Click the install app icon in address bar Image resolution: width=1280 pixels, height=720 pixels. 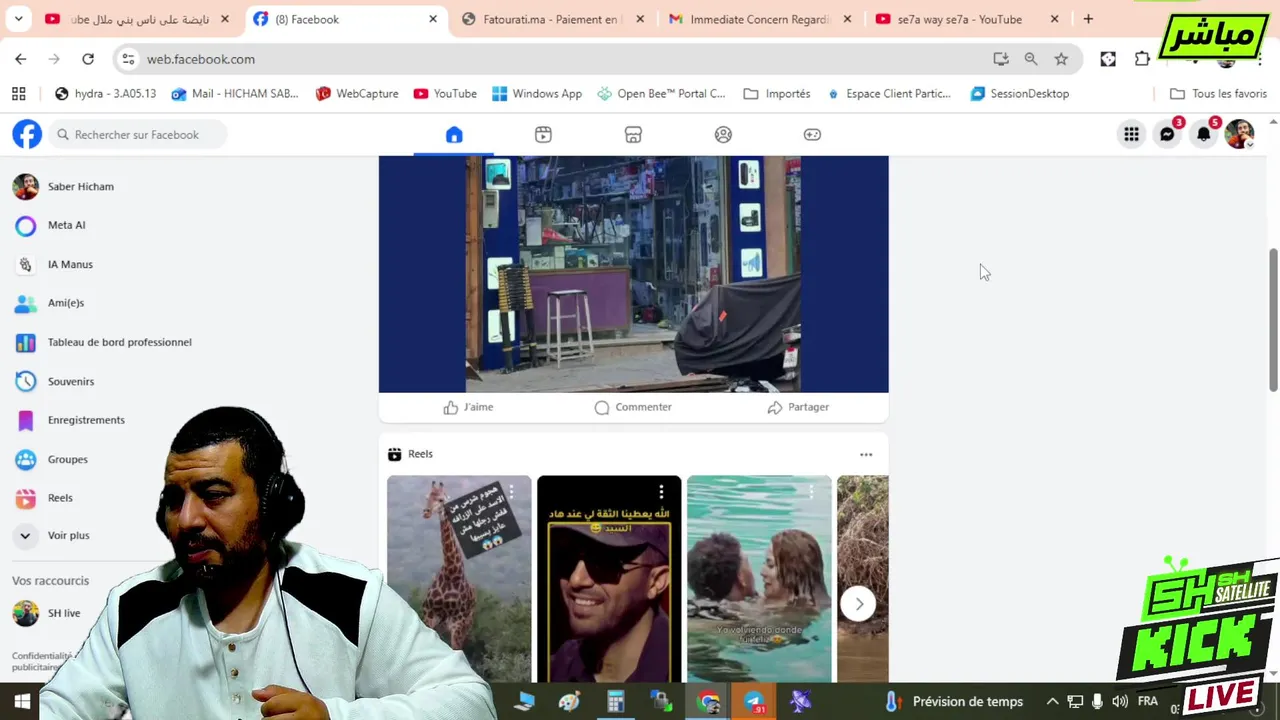coord(1001,59)
